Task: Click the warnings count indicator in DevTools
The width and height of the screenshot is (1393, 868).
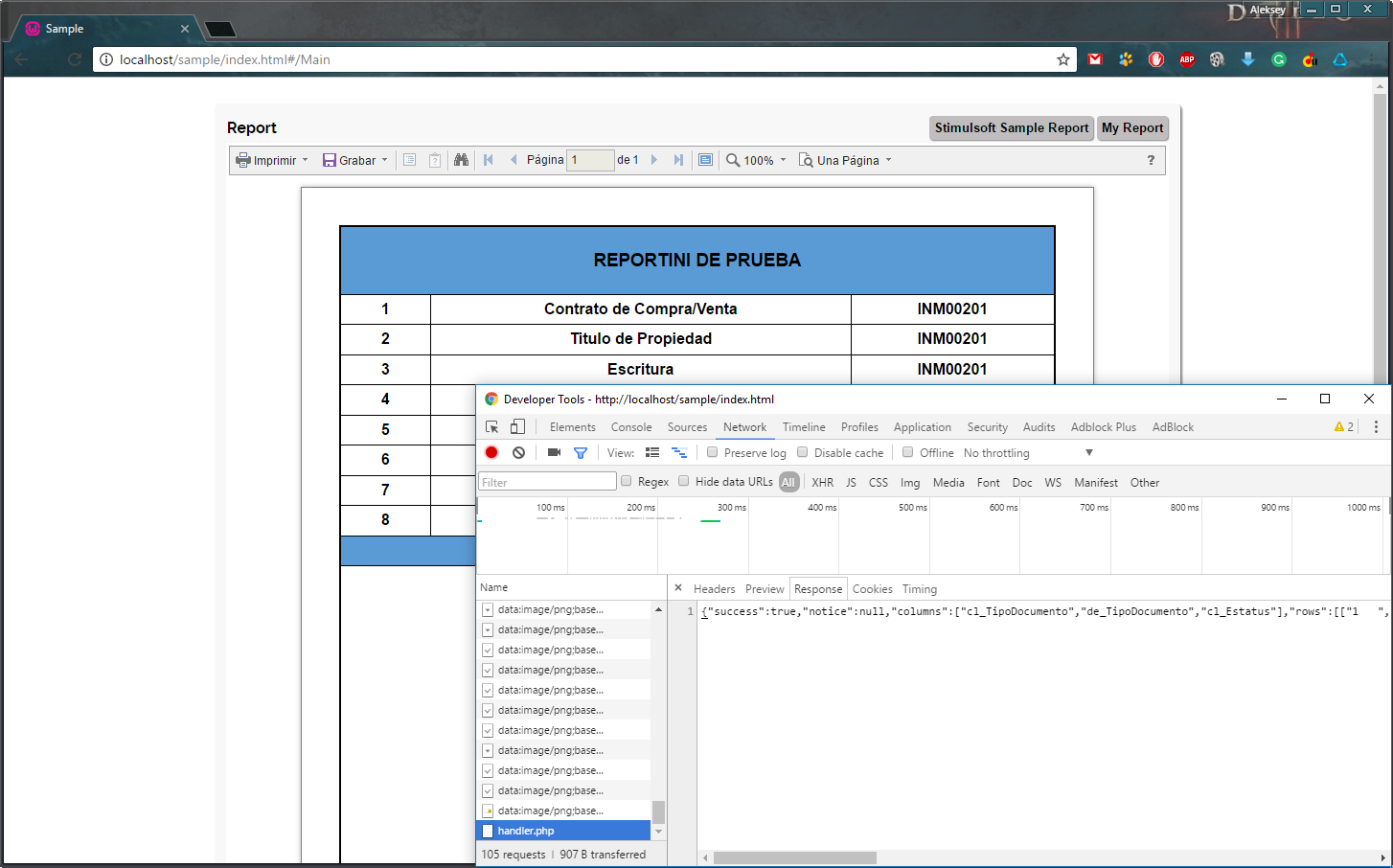Action: point(1343,427)
